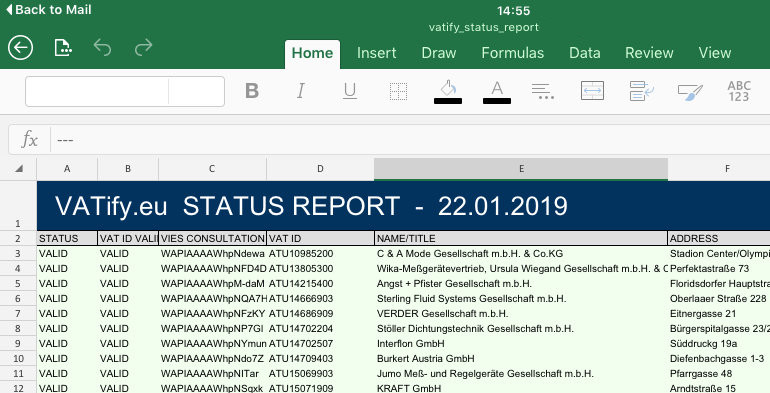770x393 pixels.
Task: Click Perfektastraße 73 address cell
Action: (719, 269)
